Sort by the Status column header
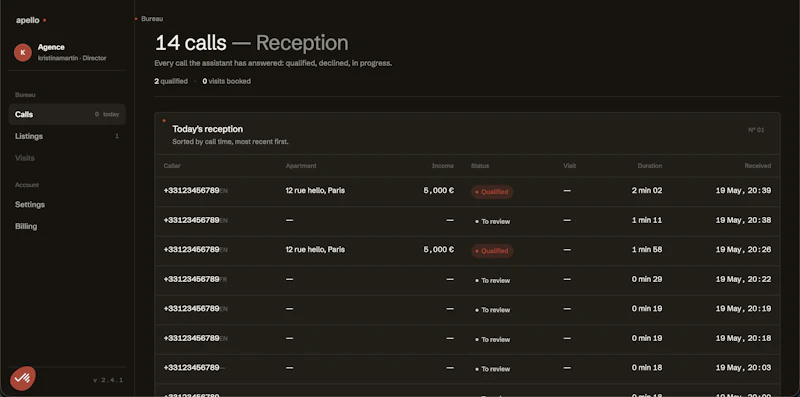The width and height of the screenshot is (800, 397). [480, 166]
